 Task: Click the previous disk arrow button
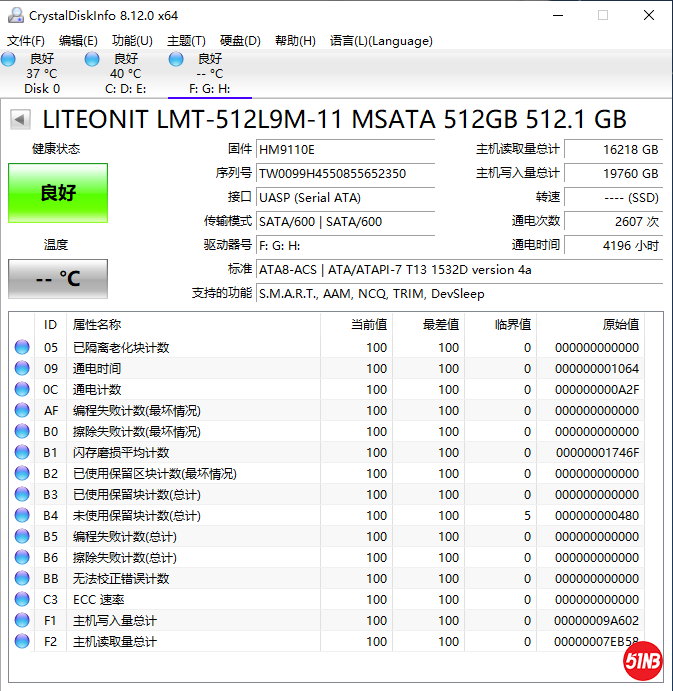(18, 121)
